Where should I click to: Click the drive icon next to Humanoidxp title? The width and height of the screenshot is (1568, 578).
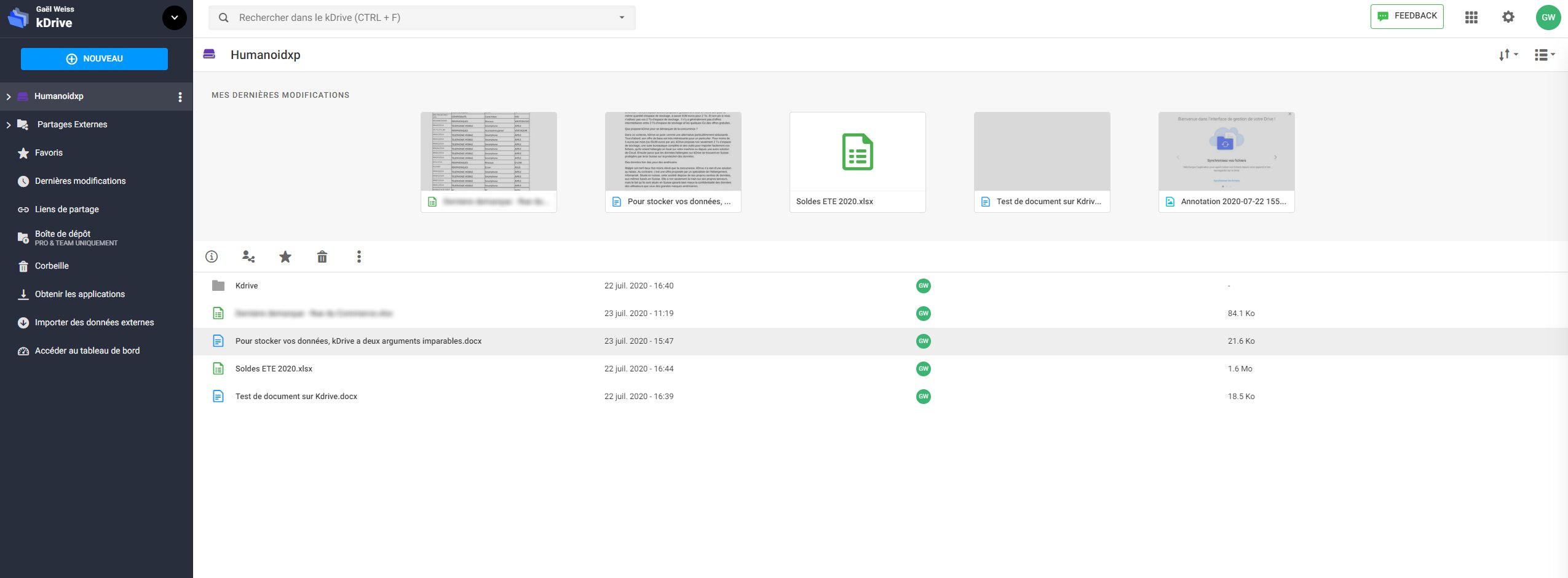tap(209, 54)
